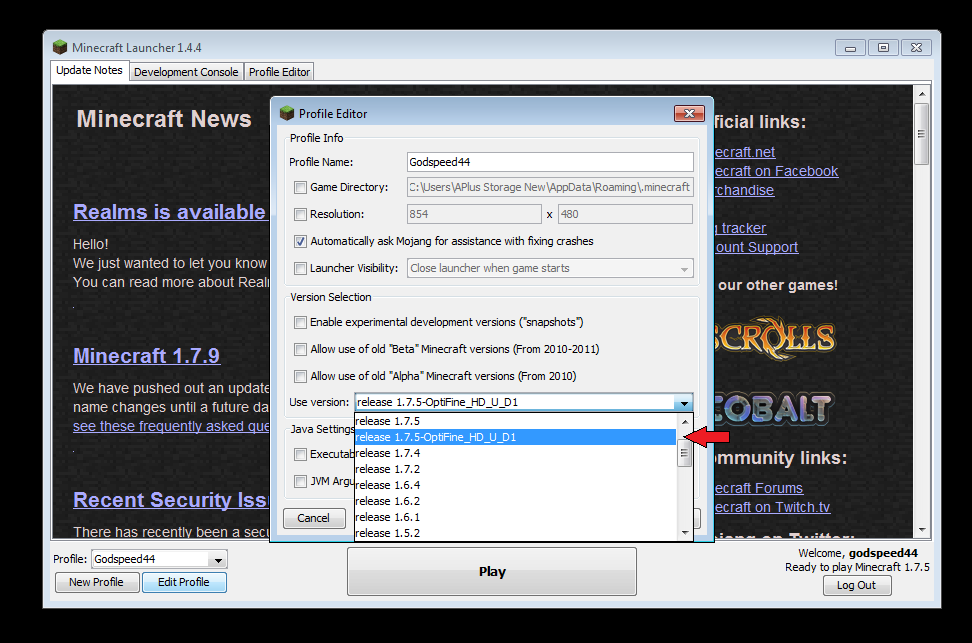Open the Minecraft 1.7.9 news link
This screenshot has width=972, height=643.
pyautogui.click(x=146, y=356)
